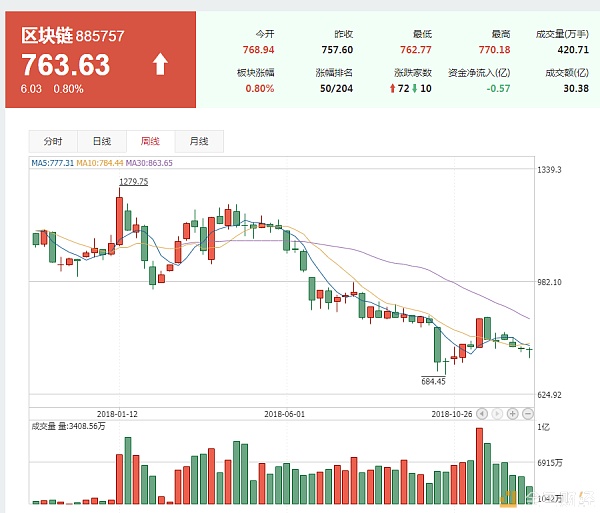The width and height of the screenshot is (600, 513).
Task: Click the green falling-count arrow beside 10
Action: point(414,89)
